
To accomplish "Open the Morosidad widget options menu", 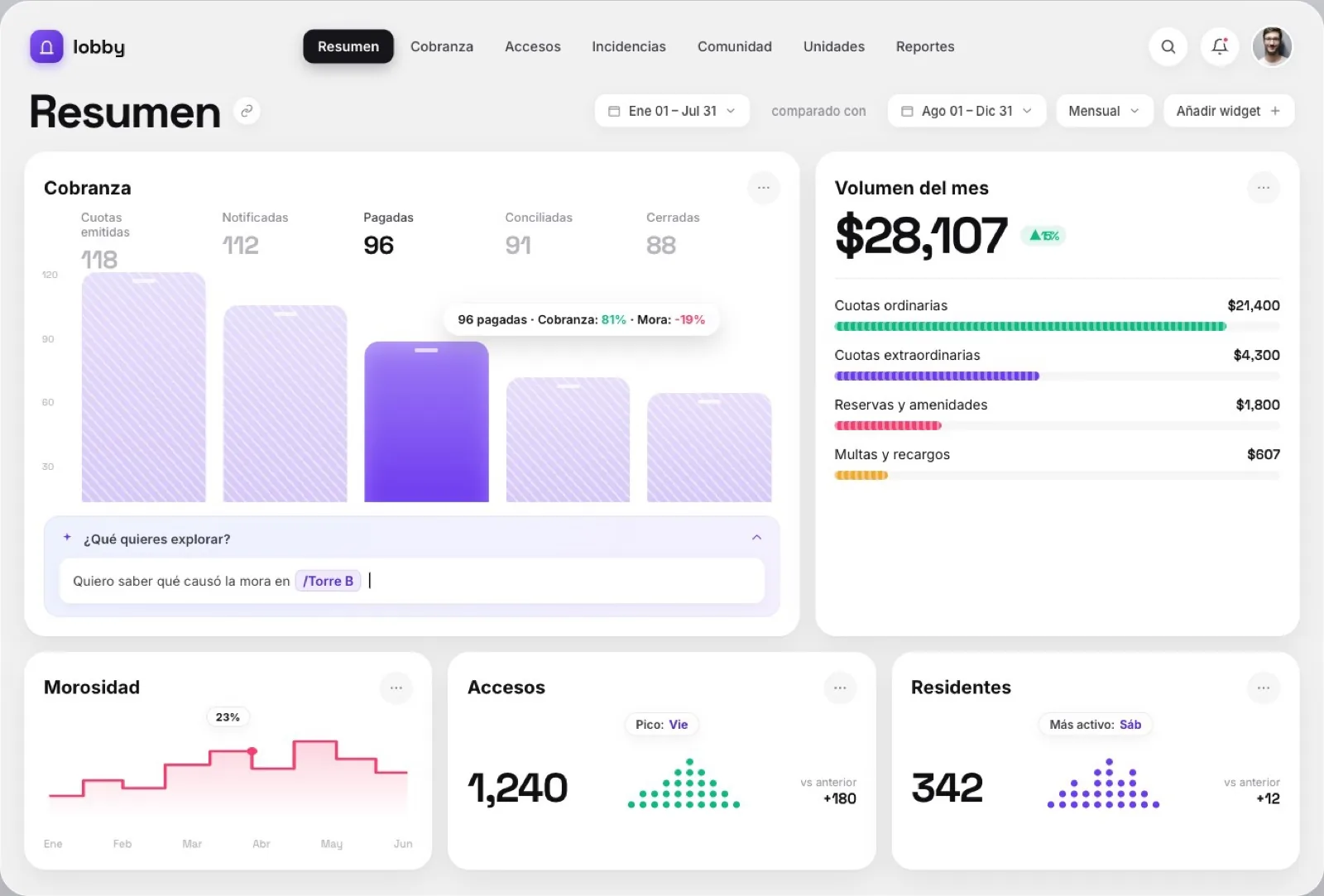I will click(396, 688).
